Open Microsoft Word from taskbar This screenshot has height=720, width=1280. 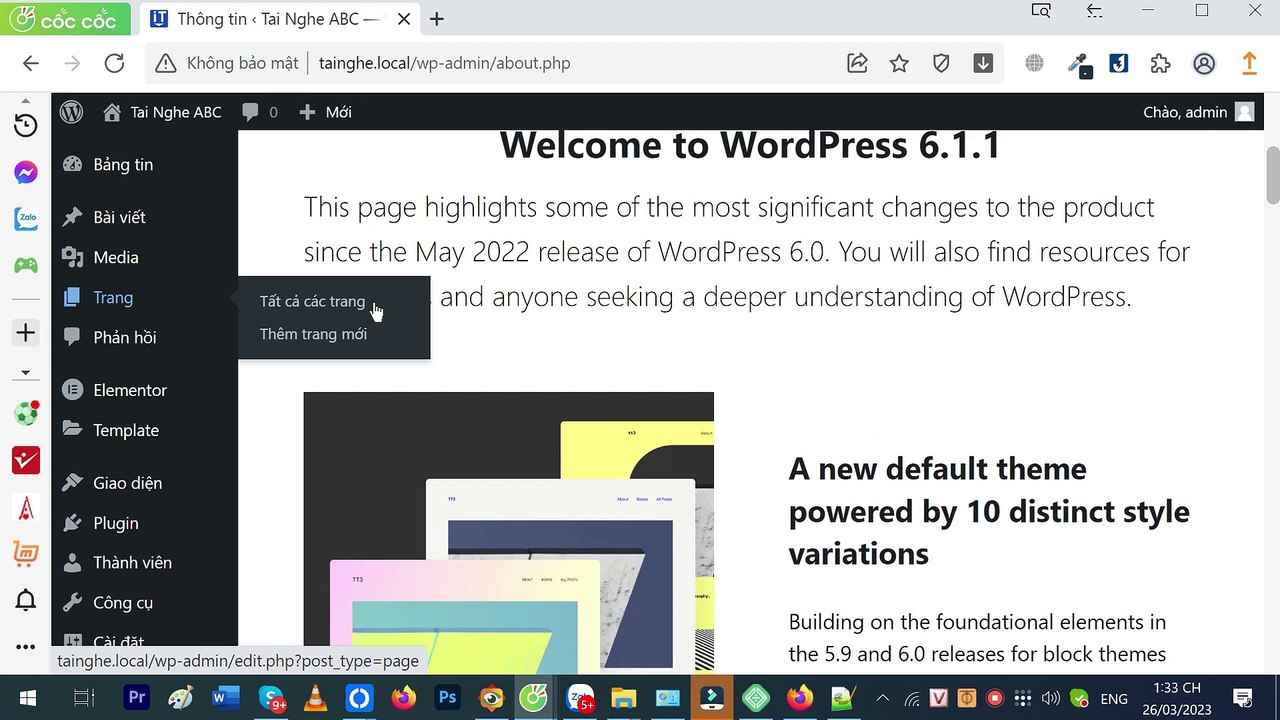tap(226, 698)
